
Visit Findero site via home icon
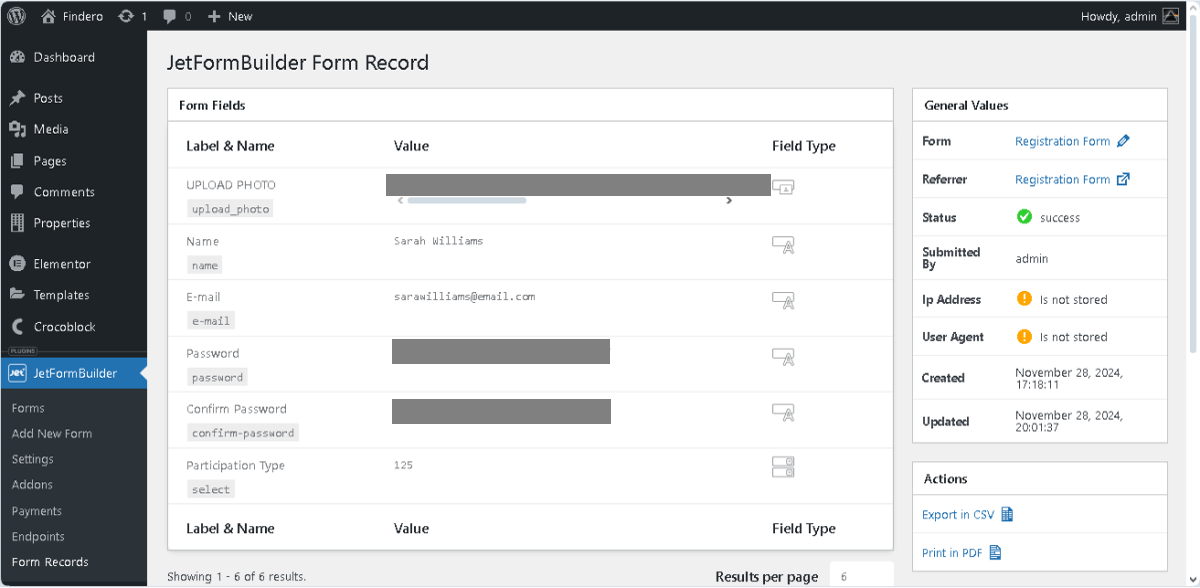[47, 16]
